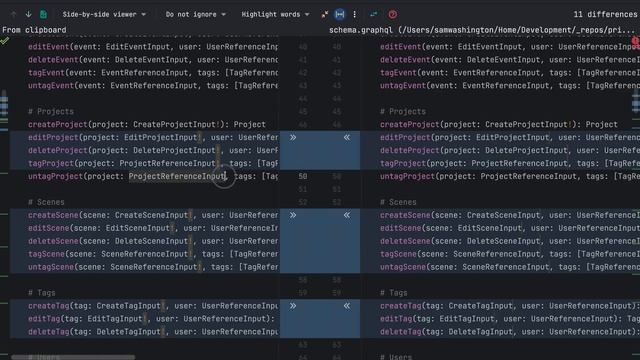Click the # Scenes comment in right pane
The height and width of the screenshot is (360, 640).
398,202
